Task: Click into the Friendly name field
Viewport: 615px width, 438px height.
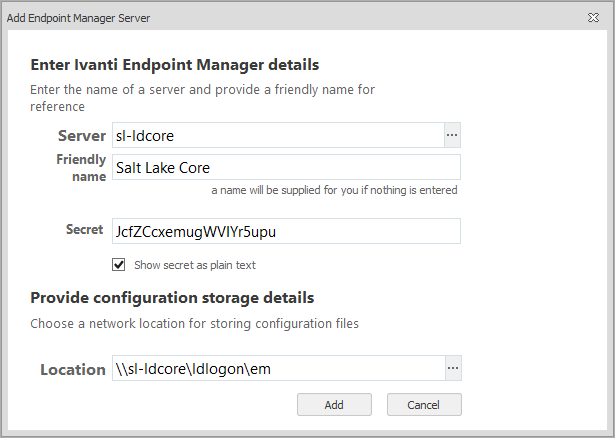Action: click(285, 167)
